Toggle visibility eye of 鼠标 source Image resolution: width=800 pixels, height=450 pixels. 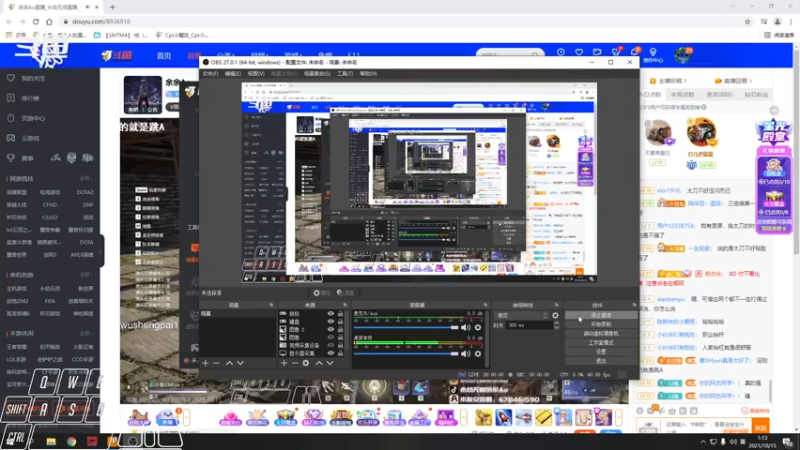(x=331, y=314)
